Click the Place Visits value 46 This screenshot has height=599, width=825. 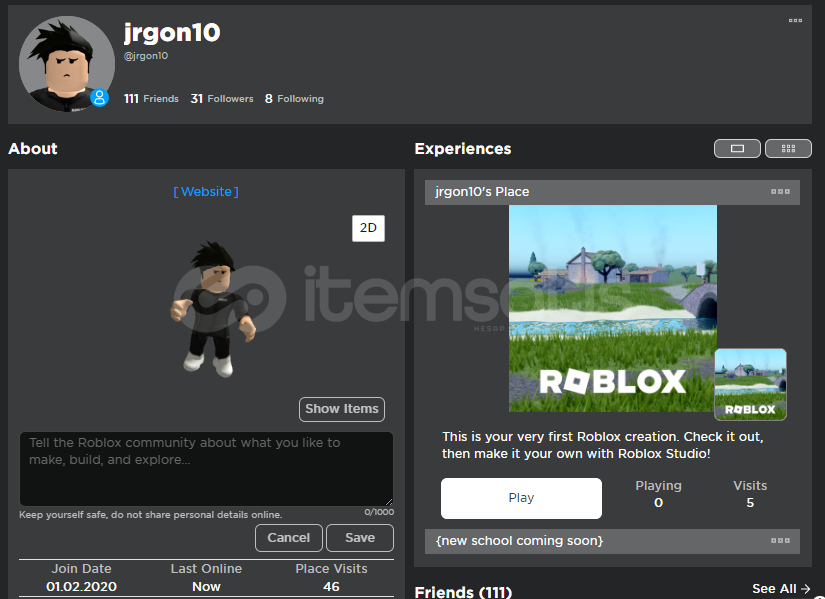[331, 586]
